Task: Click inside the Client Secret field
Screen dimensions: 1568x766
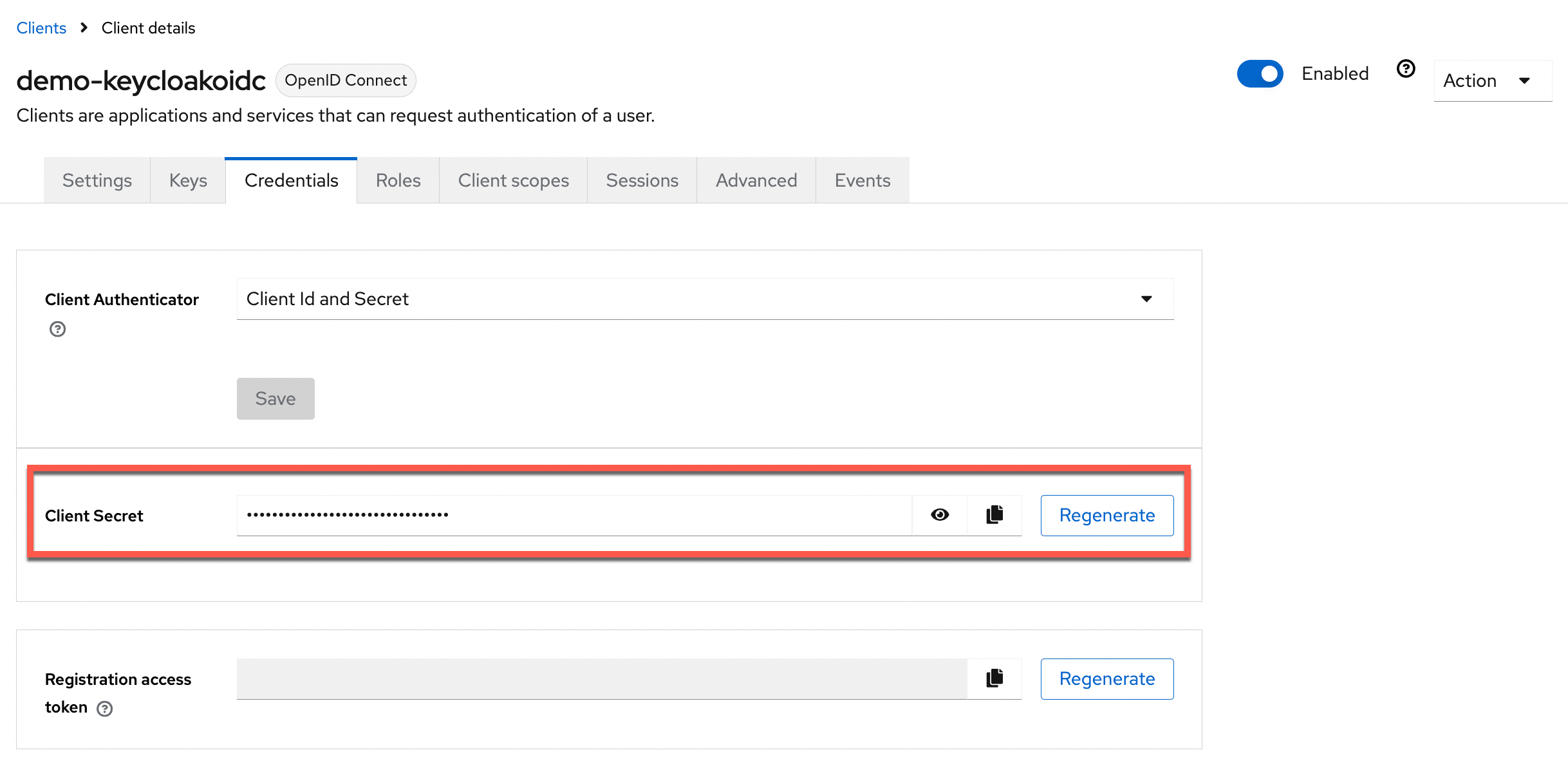Action: pyautogui.click(x=573, y=515)
